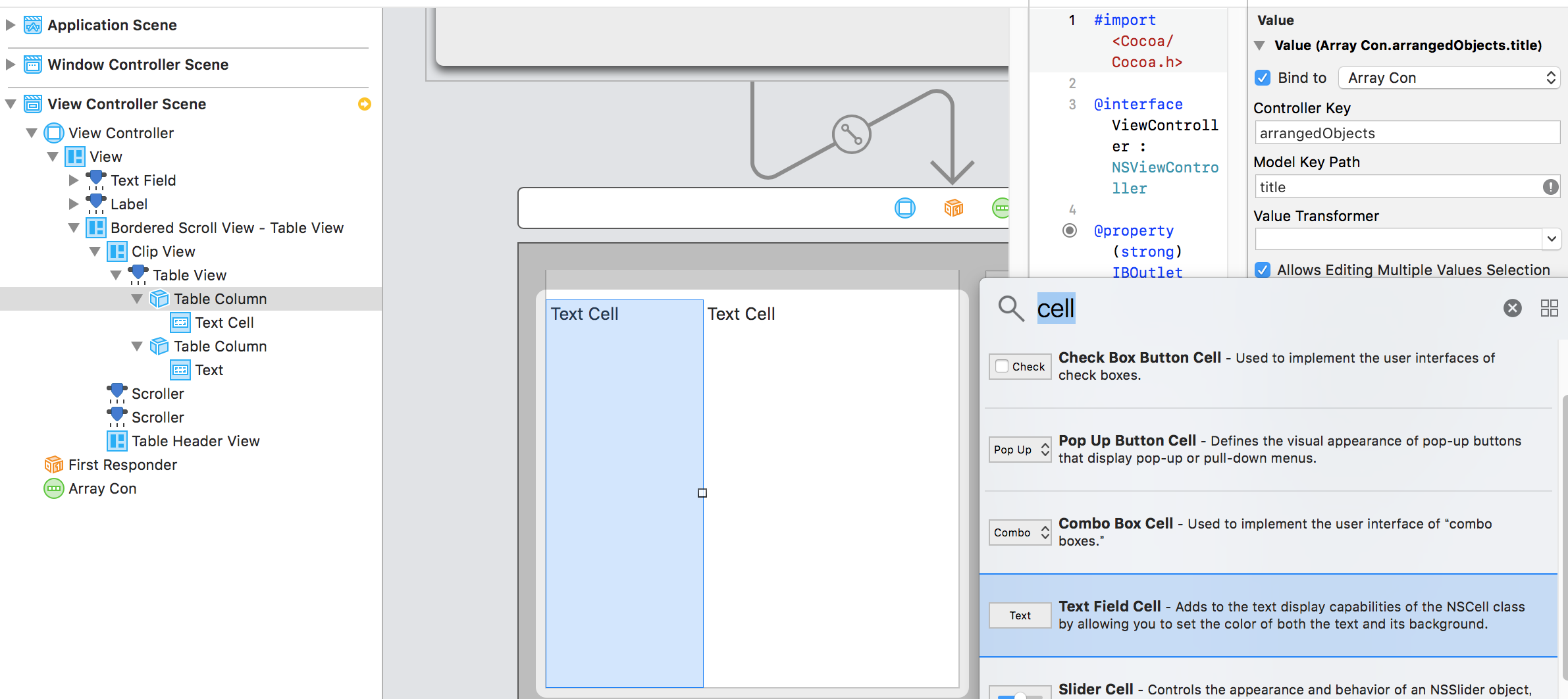Open the Value Transformer dropdown arrow

[x=1551, y=238]
